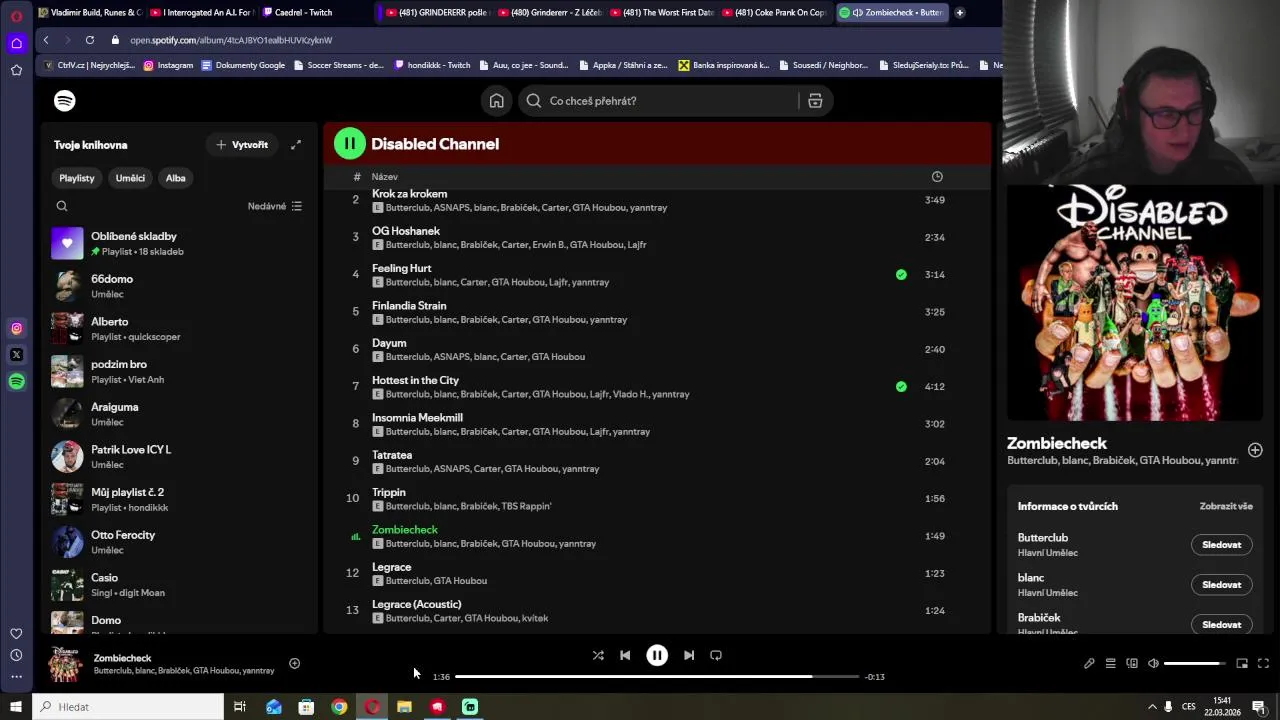The width and height of the screenshot is (1280, 720).
Task: Open connect to a device icon
Action: point(1132,663)
